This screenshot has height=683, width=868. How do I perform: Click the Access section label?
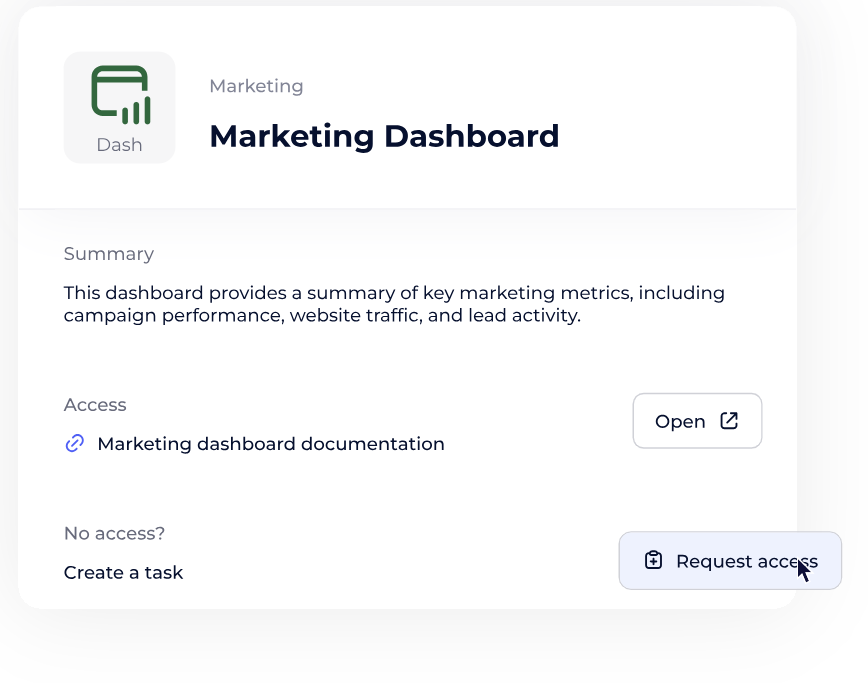coord(95,404)
